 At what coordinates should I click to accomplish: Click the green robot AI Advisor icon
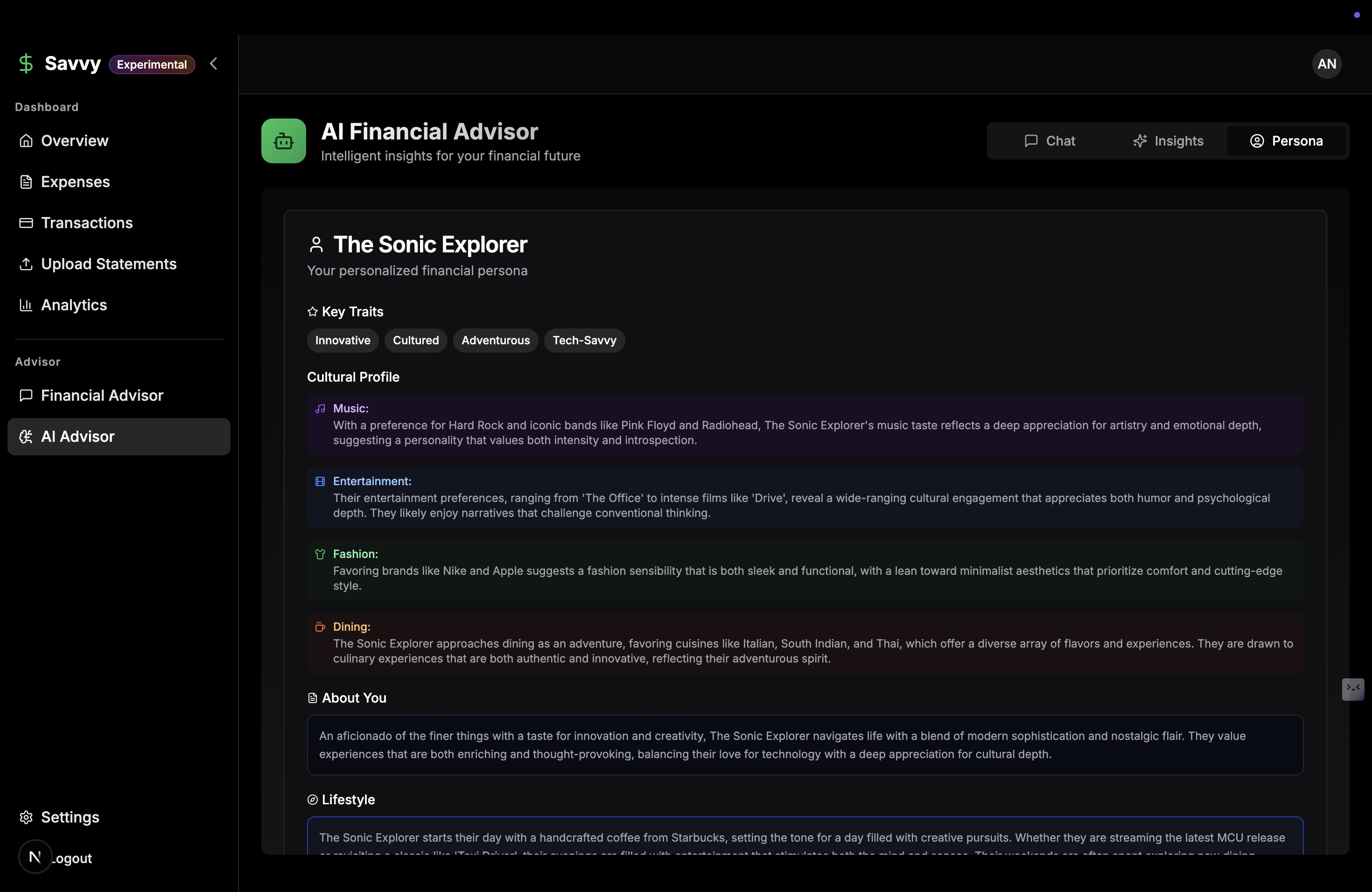coord(283,140)
